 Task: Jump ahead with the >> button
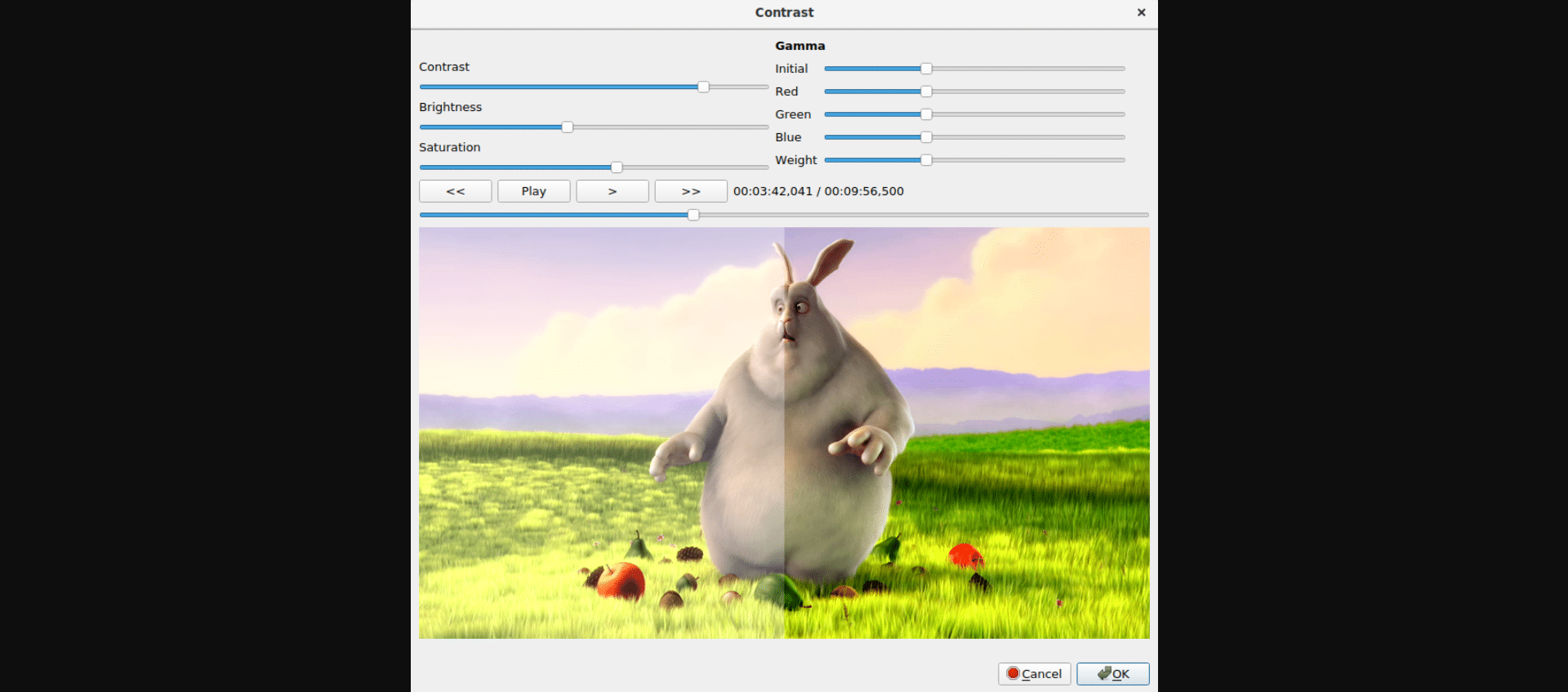coord(691,191)
